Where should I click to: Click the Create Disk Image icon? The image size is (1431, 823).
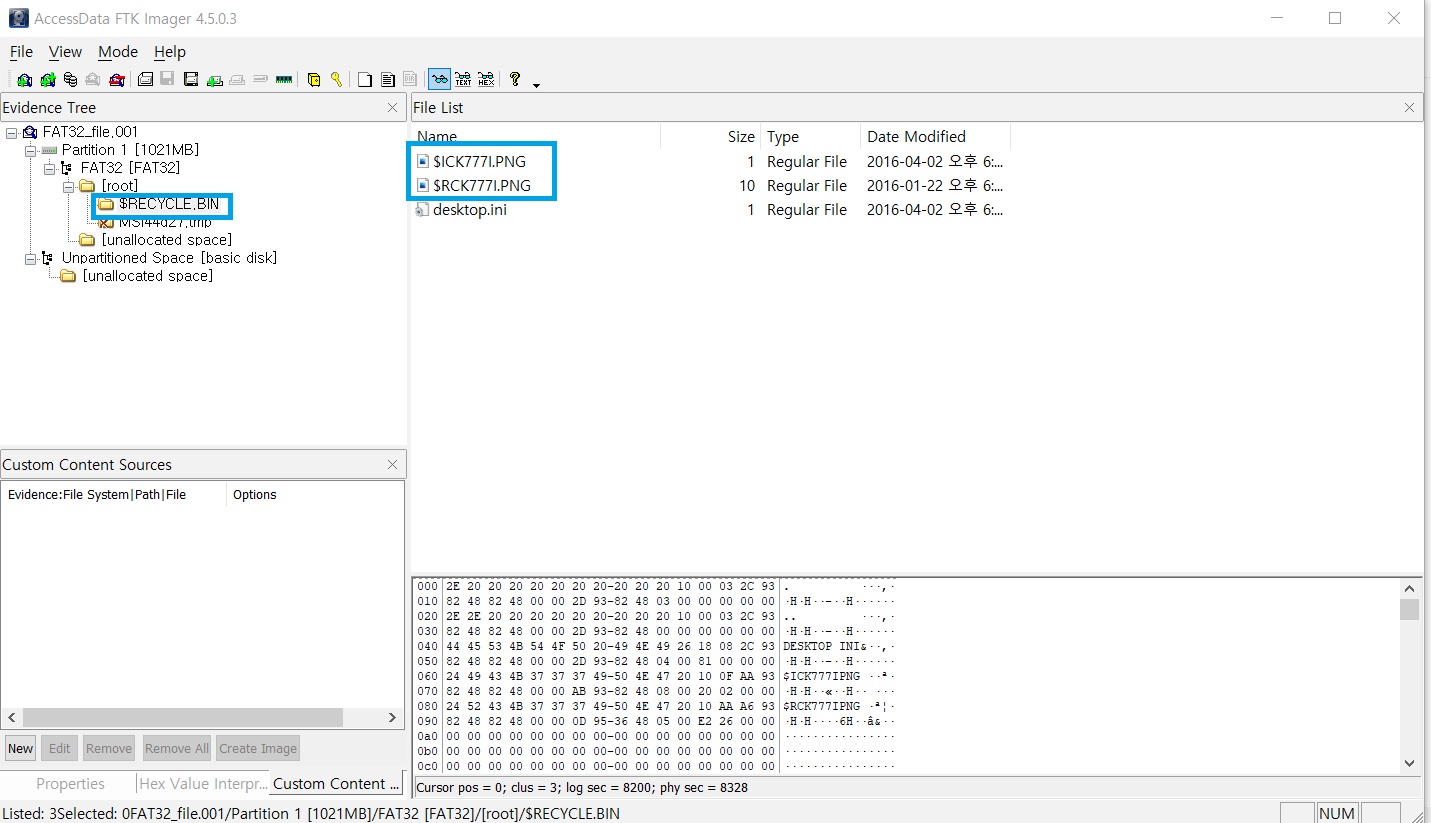pos(145,80)
